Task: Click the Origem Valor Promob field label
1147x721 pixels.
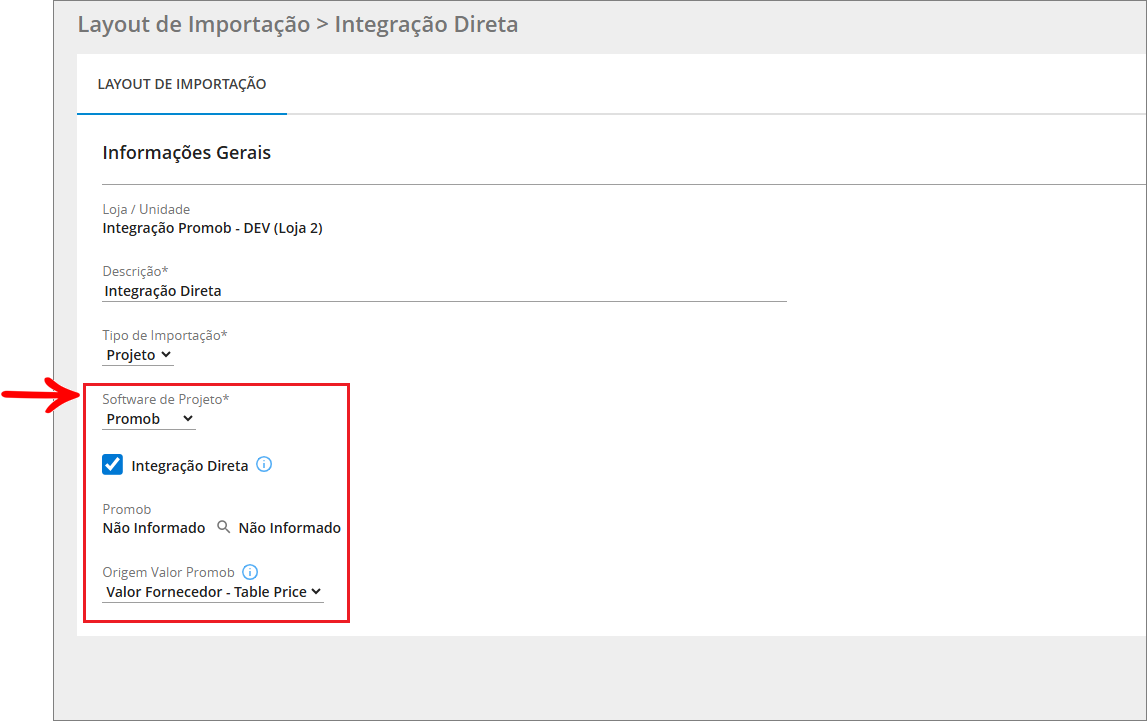Action: pyautogui.click(x=168, y=573)
